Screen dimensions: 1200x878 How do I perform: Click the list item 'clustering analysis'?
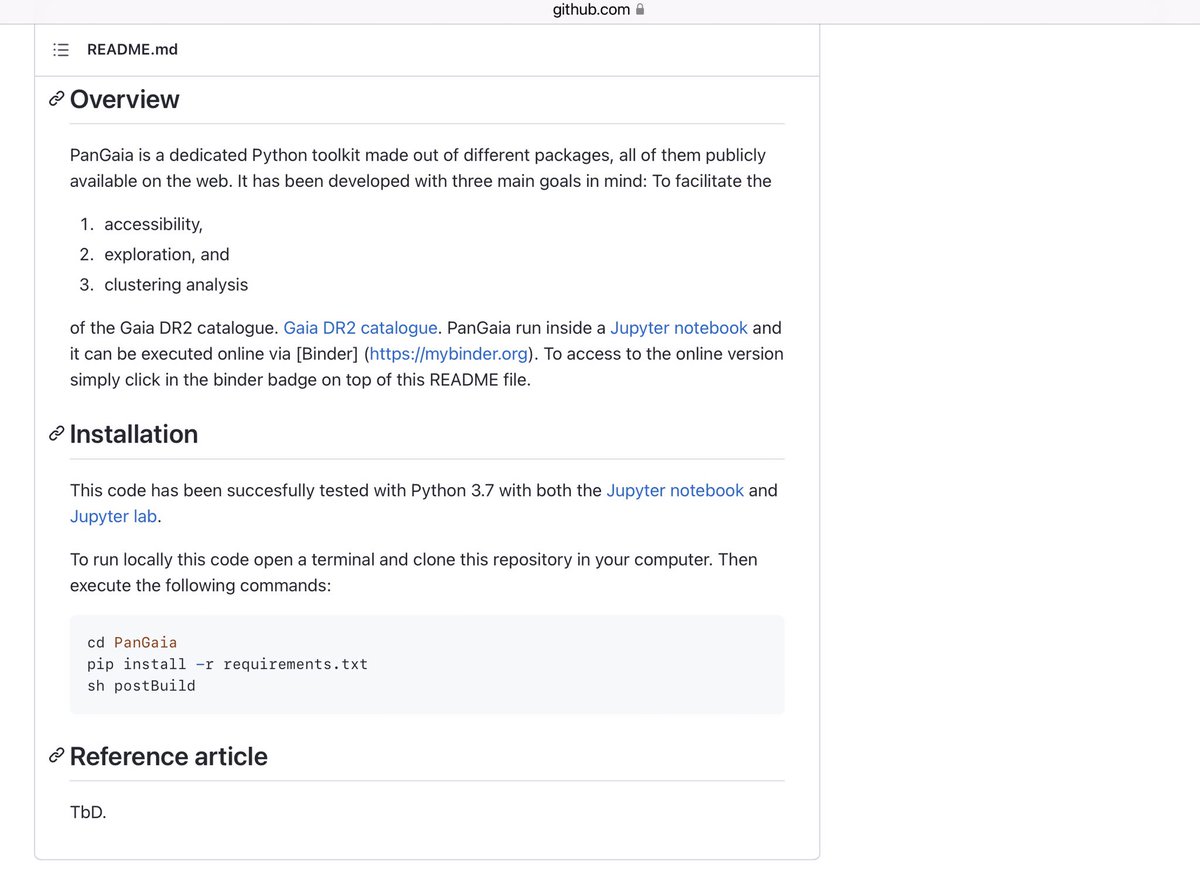click(176, 284)
